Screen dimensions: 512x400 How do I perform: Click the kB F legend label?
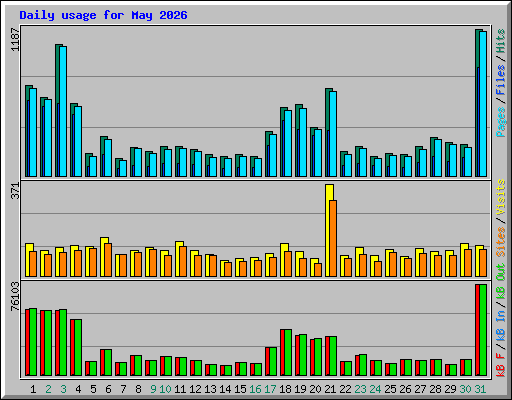click(501, 364)
